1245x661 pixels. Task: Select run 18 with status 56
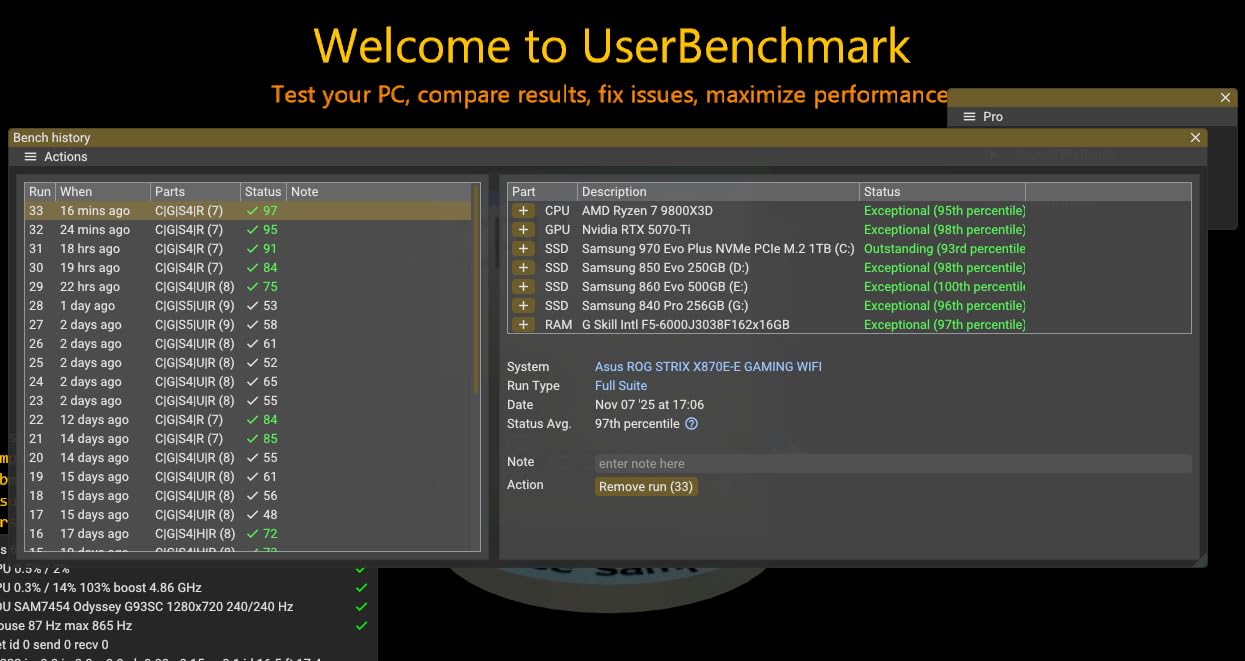(x=247, y=496)
